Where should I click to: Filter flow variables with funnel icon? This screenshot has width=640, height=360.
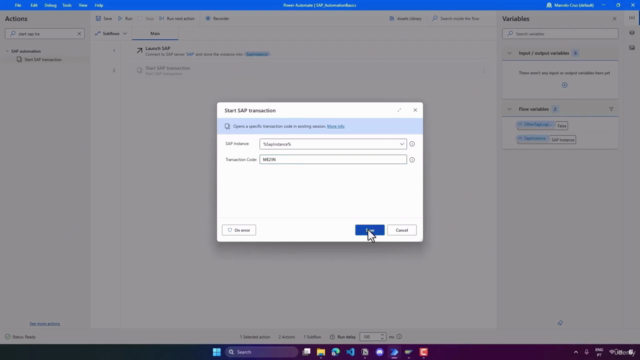611,109
